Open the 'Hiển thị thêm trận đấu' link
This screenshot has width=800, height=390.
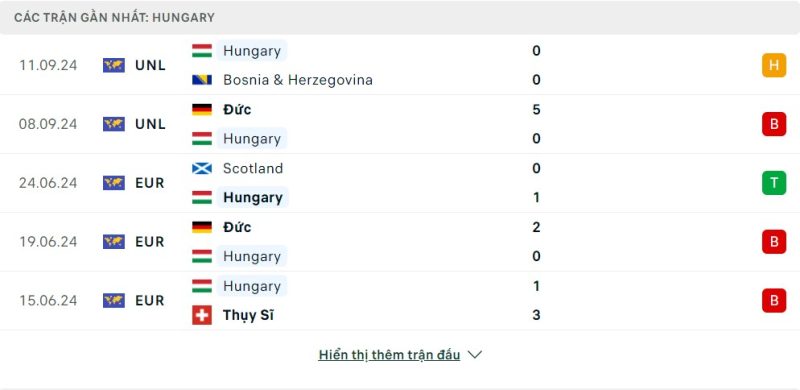(389, 355)
